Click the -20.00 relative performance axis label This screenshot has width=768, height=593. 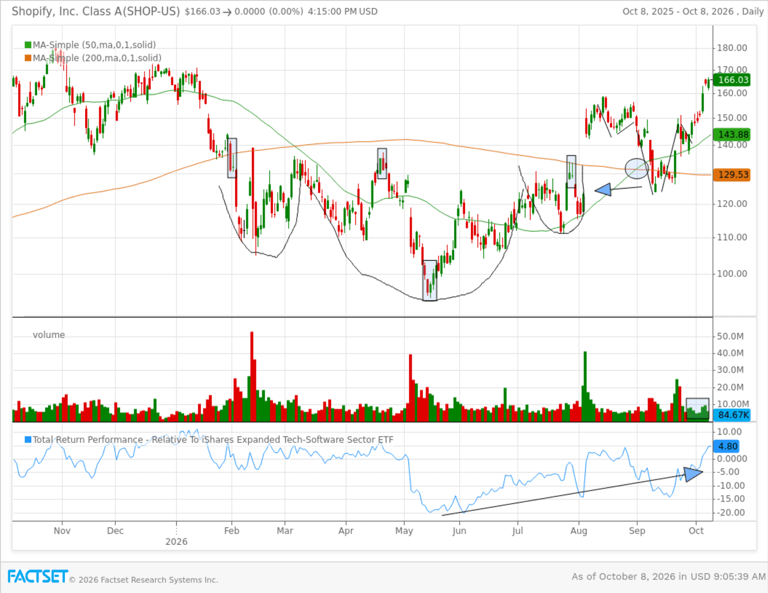click(731, 513)
